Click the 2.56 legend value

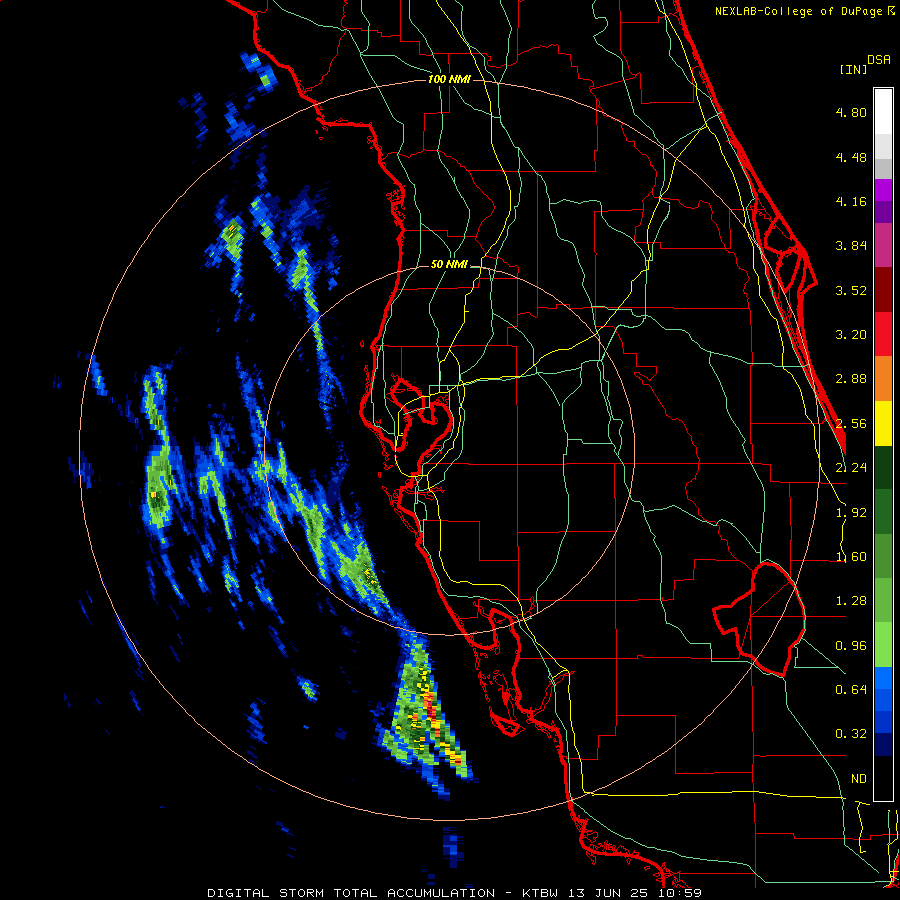coord(851,424)
